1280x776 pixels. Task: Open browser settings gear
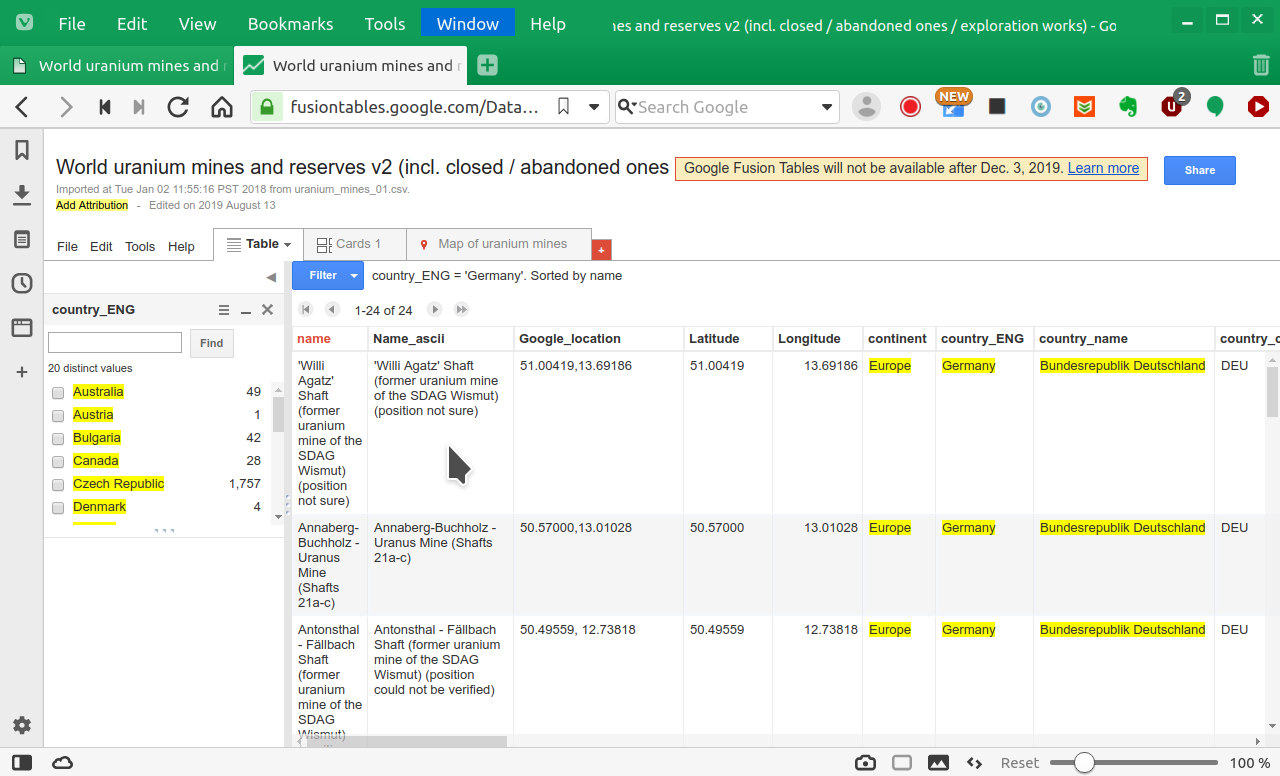pos(21,726)
